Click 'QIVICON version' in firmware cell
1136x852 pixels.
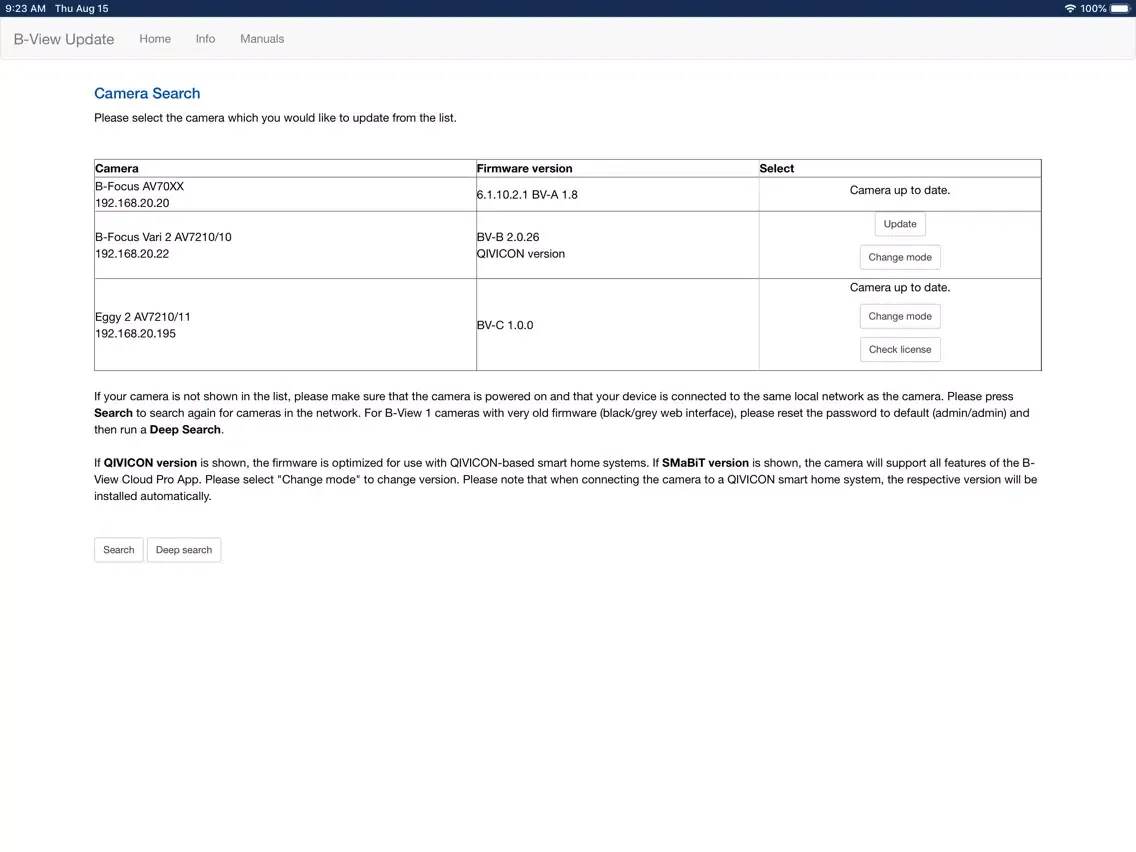(521, 254)
